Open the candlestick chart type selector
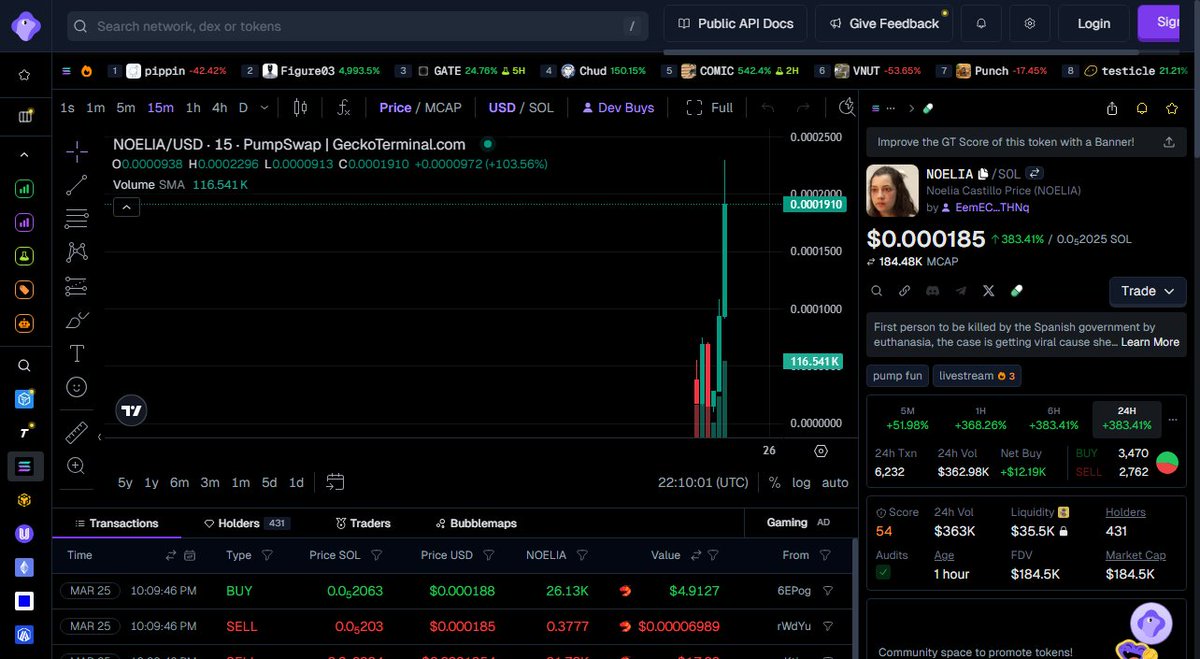The width and height of the screenshot is (1200, 659). coord(300,107)
